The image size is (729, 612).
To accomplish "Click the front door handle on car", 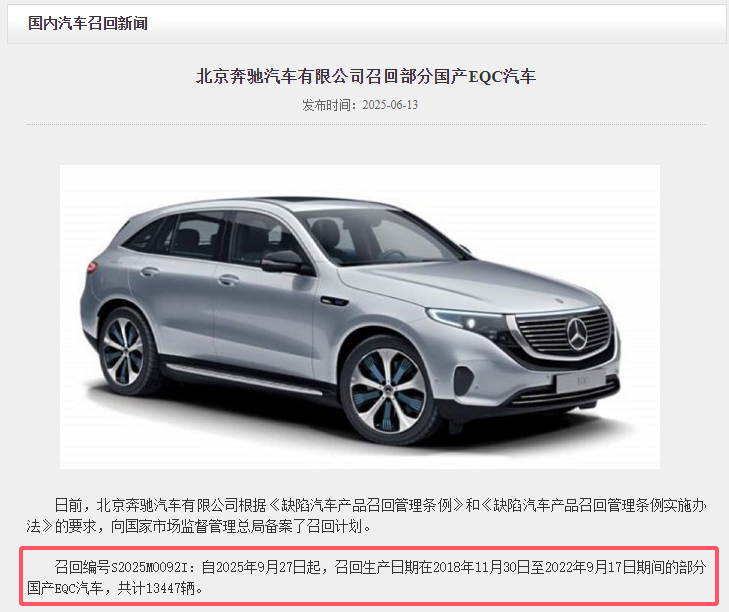I will coord(228,279).
